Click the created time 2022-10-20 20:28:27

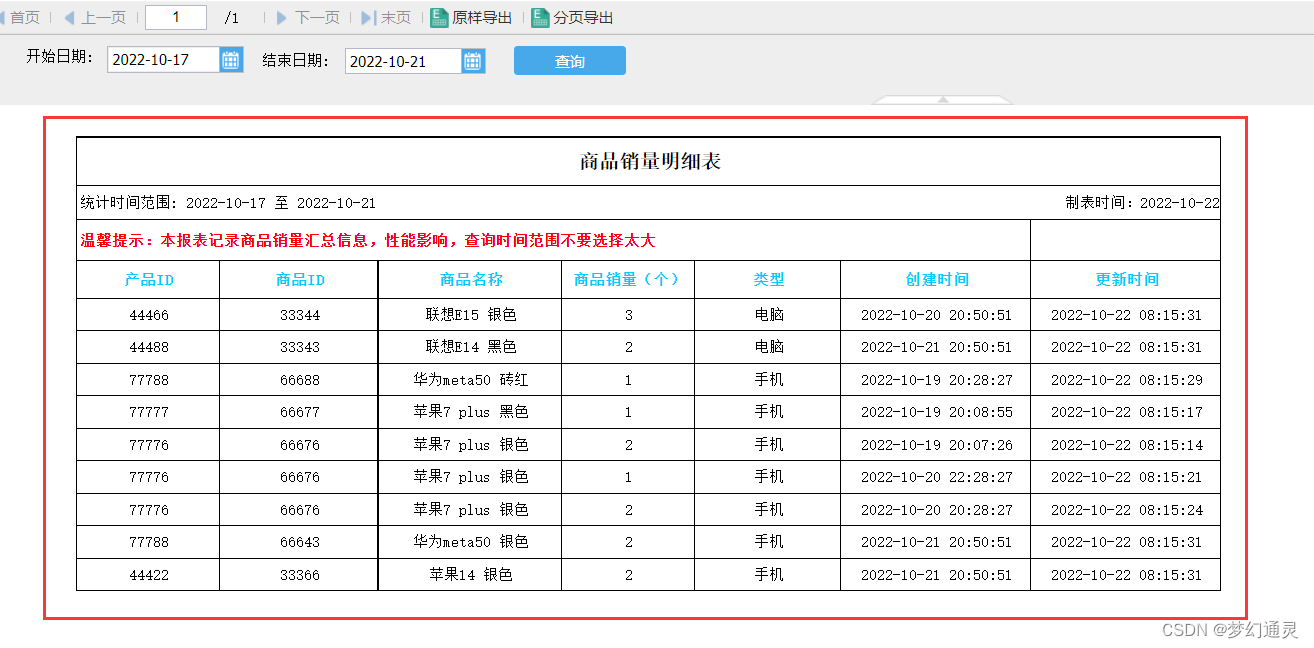[x=937, y=510]
